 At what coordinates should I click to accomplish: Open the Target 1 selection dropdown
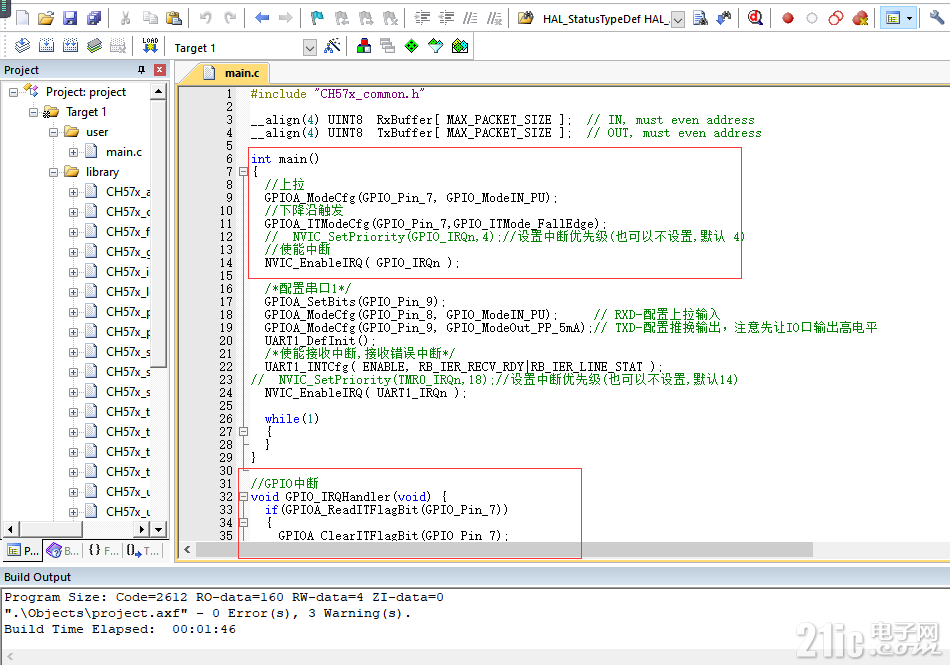(310, 48)
